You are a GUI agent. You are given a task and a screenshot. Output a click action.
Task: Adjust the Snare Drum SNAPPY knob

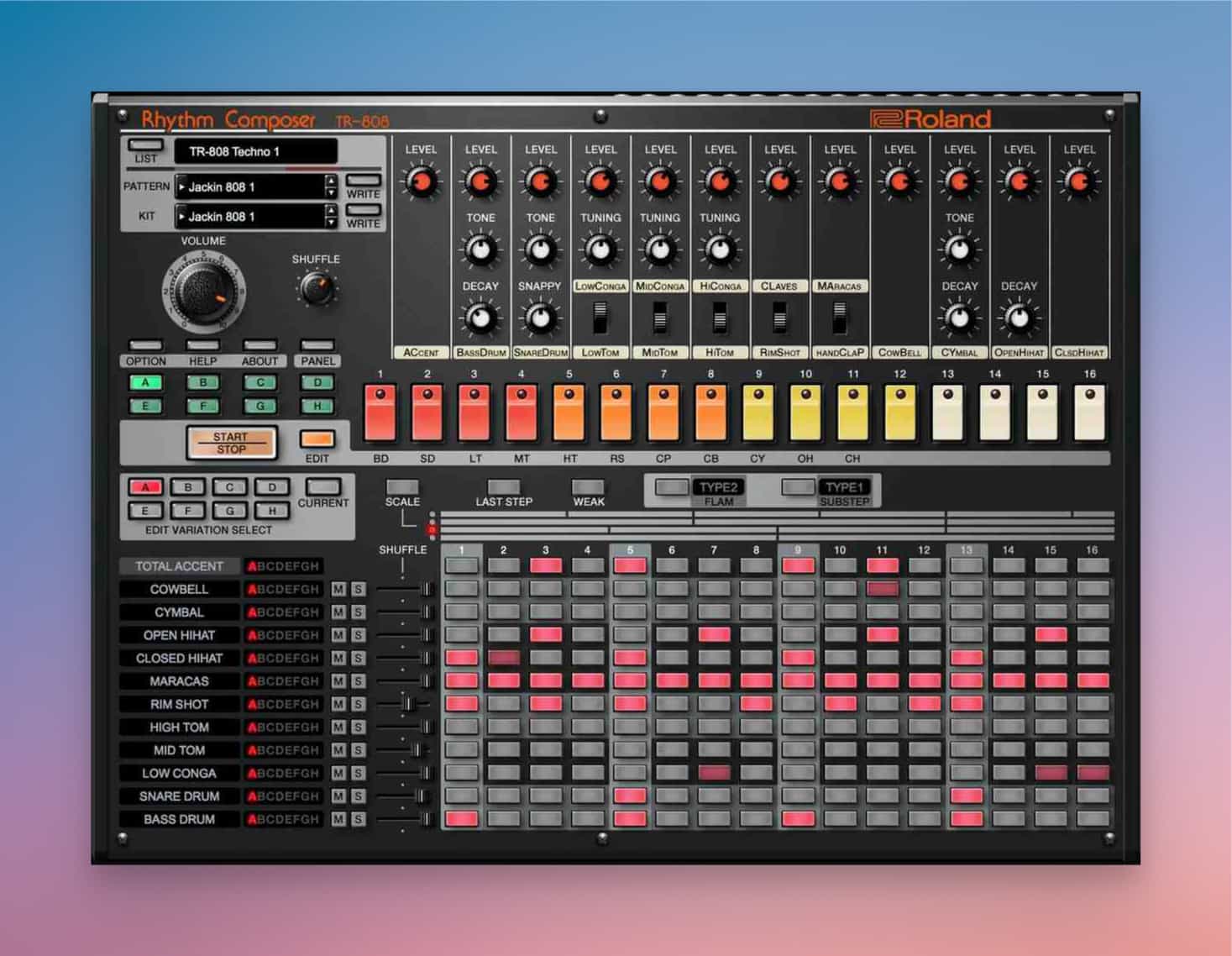point(540,318)
